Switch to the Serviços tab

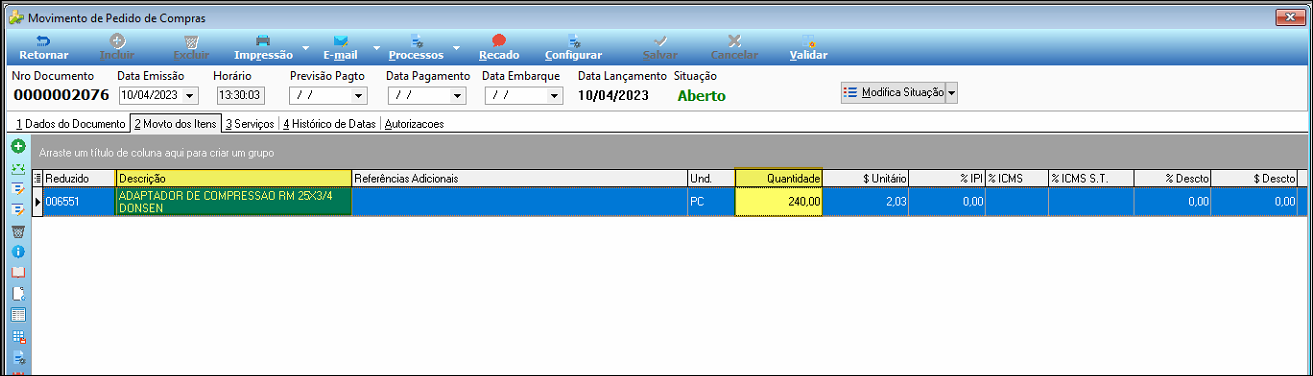click(x=250, y=124)
